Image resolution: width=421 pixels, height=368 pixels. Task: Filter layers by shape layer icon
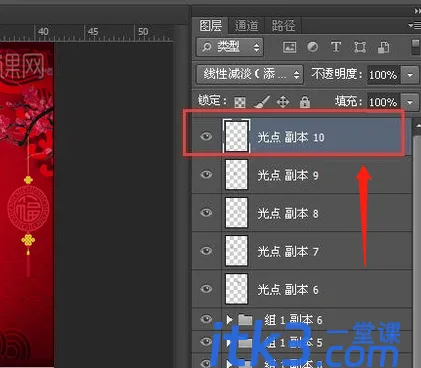point(360,47)
